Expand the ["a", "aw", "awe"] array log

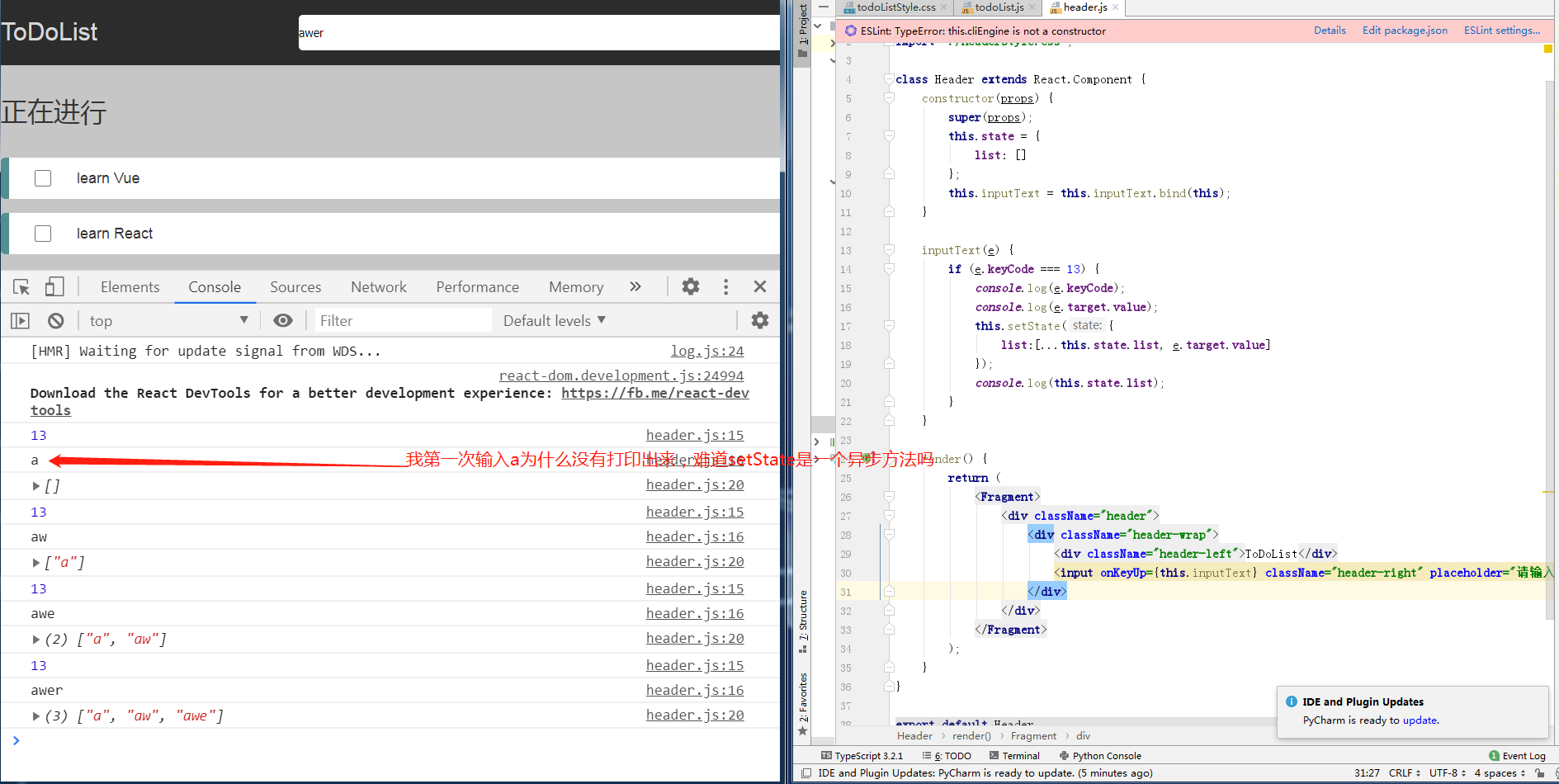click(x=36, y=716)
